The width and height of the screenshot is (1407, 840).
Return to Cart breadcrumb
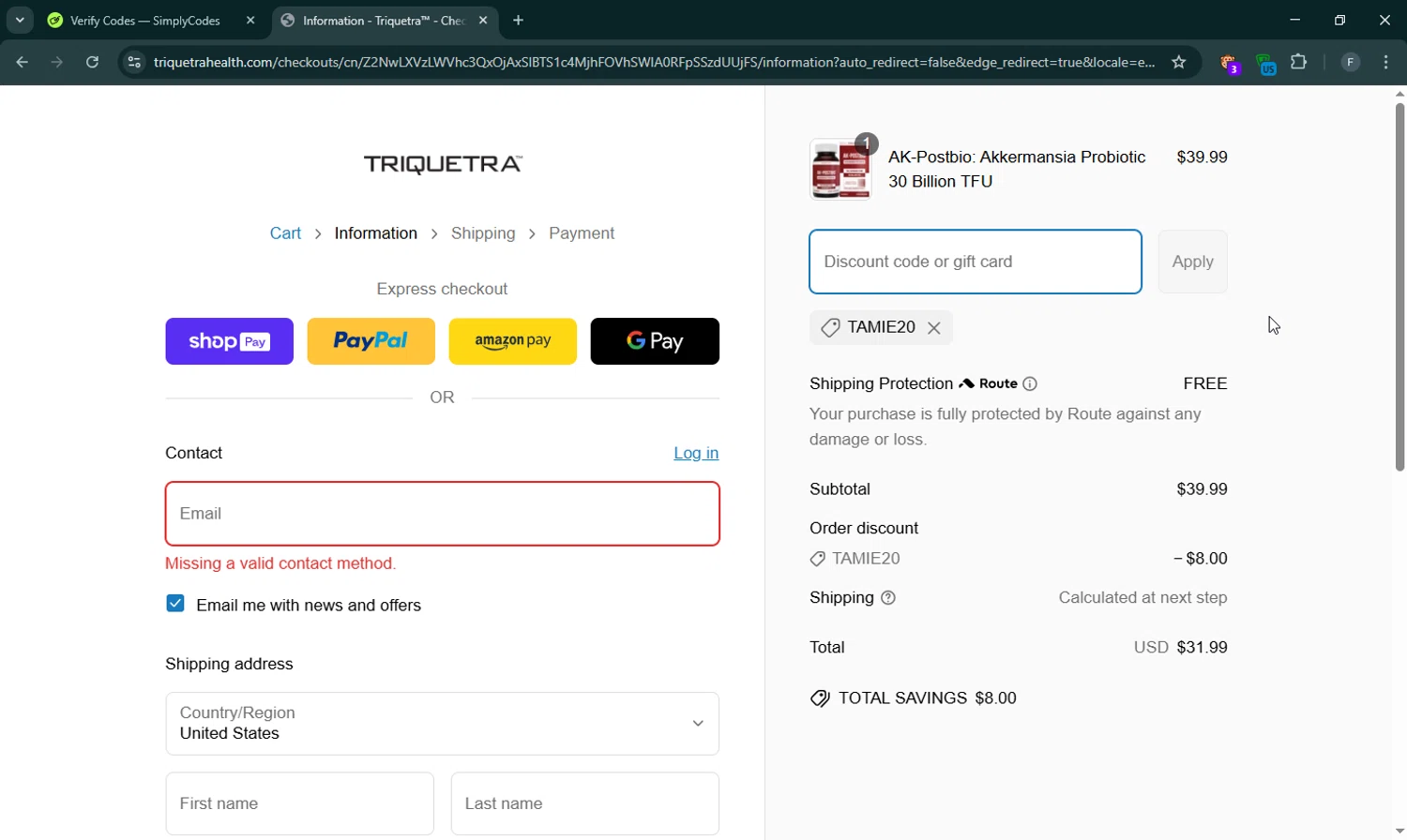(x=285, y=233)
